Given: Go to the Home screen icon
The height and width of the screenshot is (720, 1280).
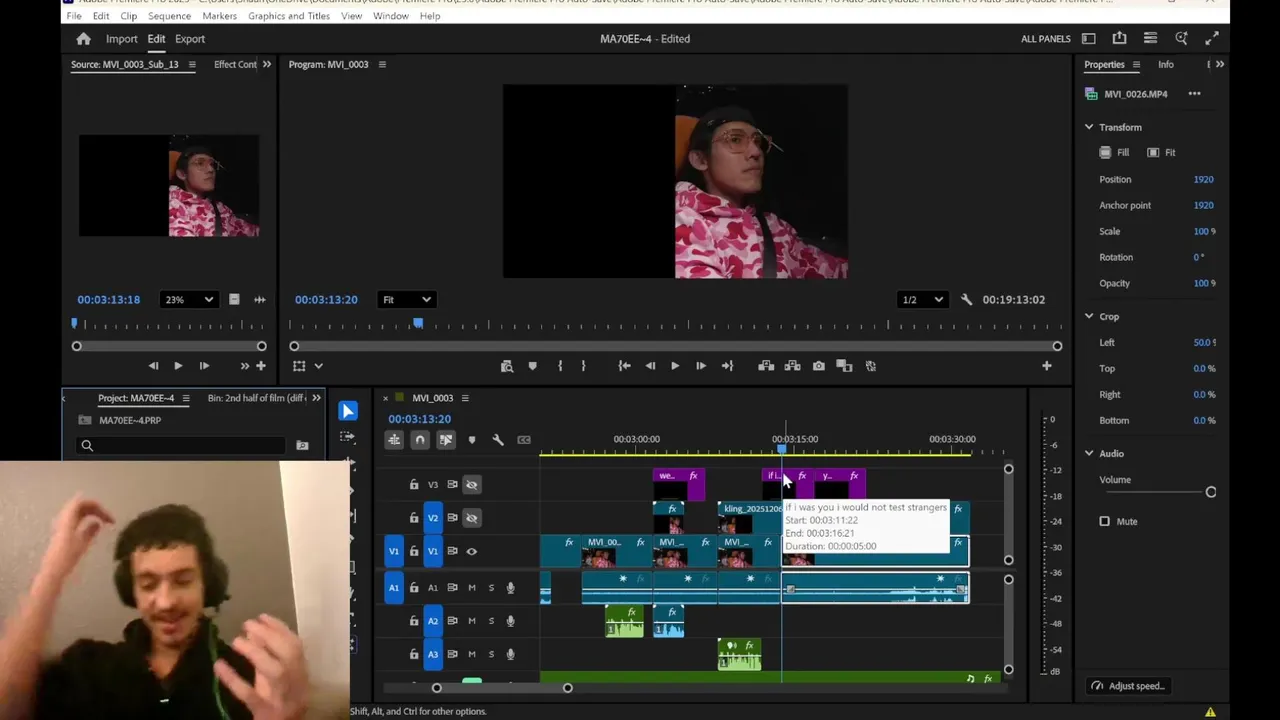Looking at the screenshot, I should pos(84,39).
